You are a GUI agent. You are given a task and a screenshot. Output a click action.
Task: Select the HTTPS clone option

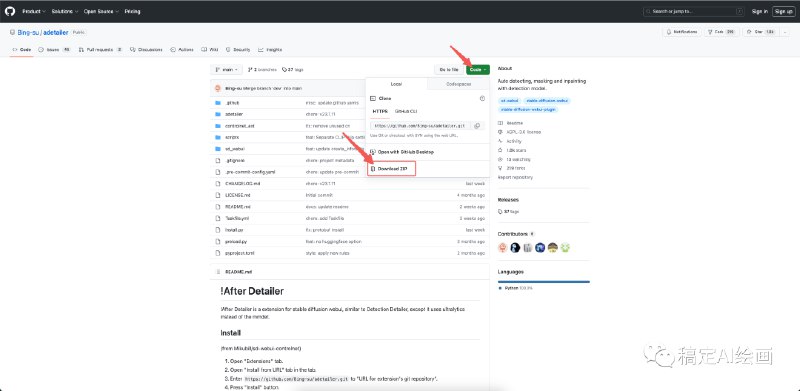(380, 111)
